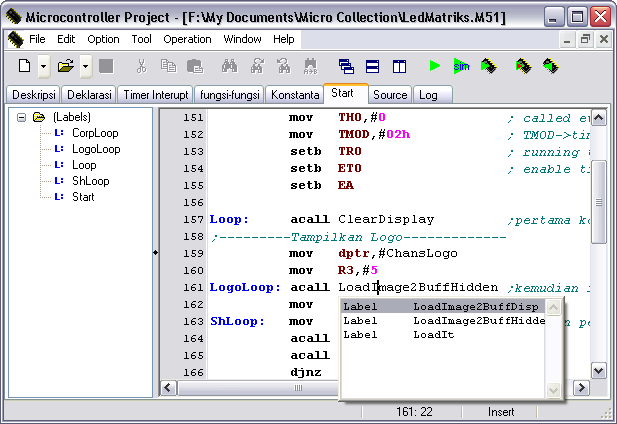Click the Copy icon
Viewport: 617px width, 424px height.
(168, 66)
